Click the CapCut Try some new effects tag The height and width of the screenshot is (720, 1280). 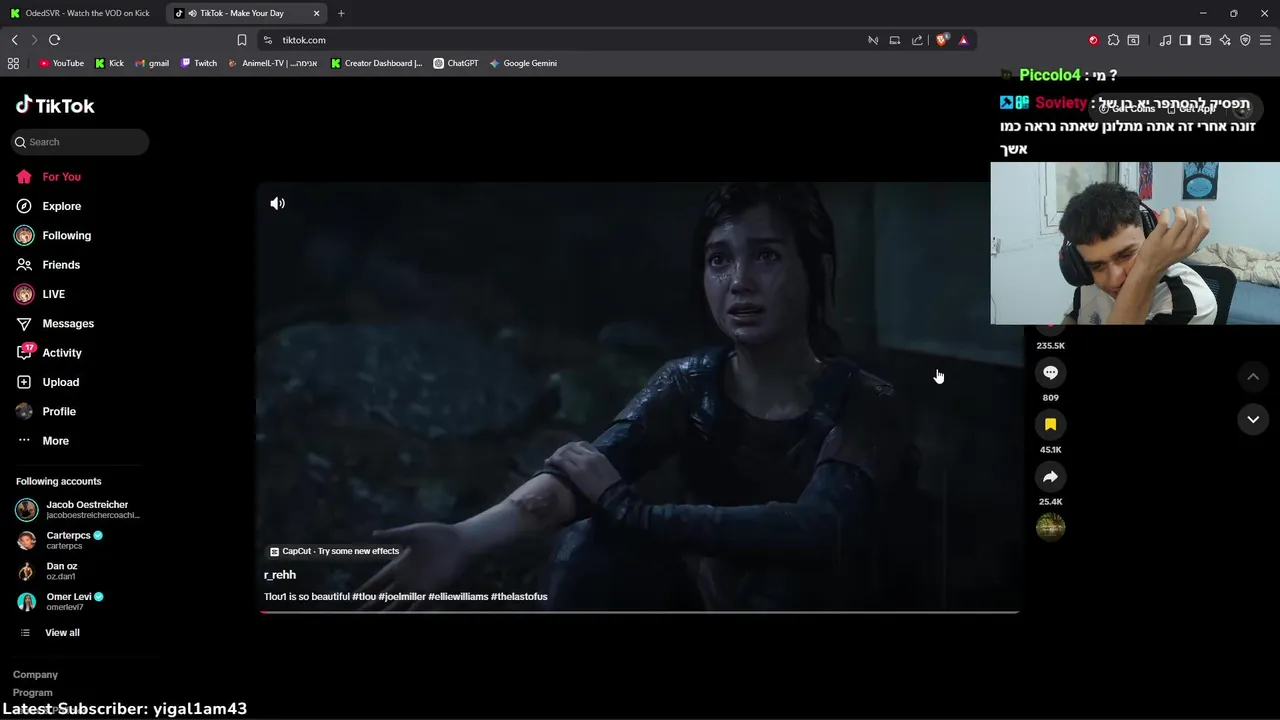[x=334, y=551]
